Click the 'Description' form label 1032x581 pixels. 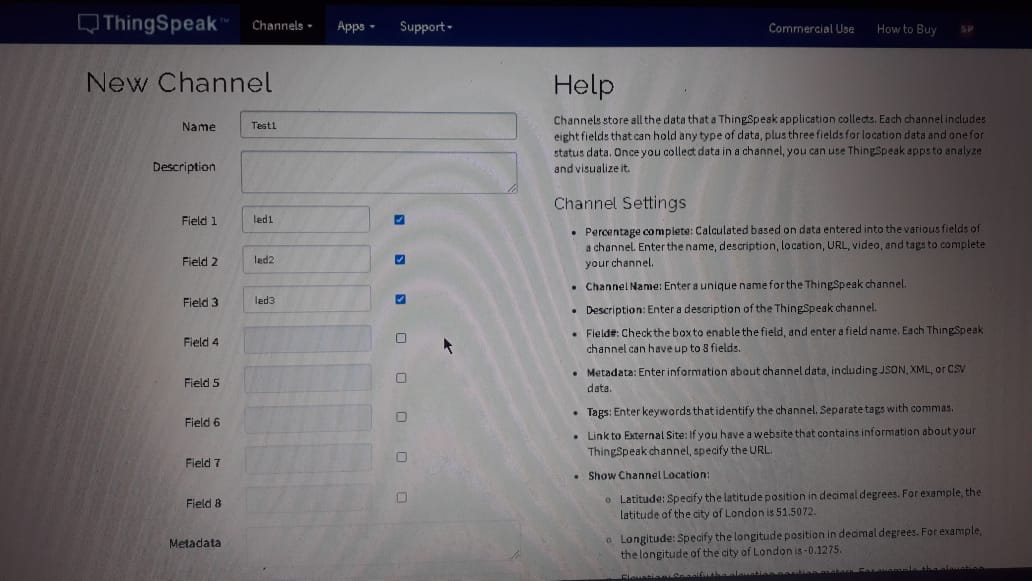[x=184, y=167]
